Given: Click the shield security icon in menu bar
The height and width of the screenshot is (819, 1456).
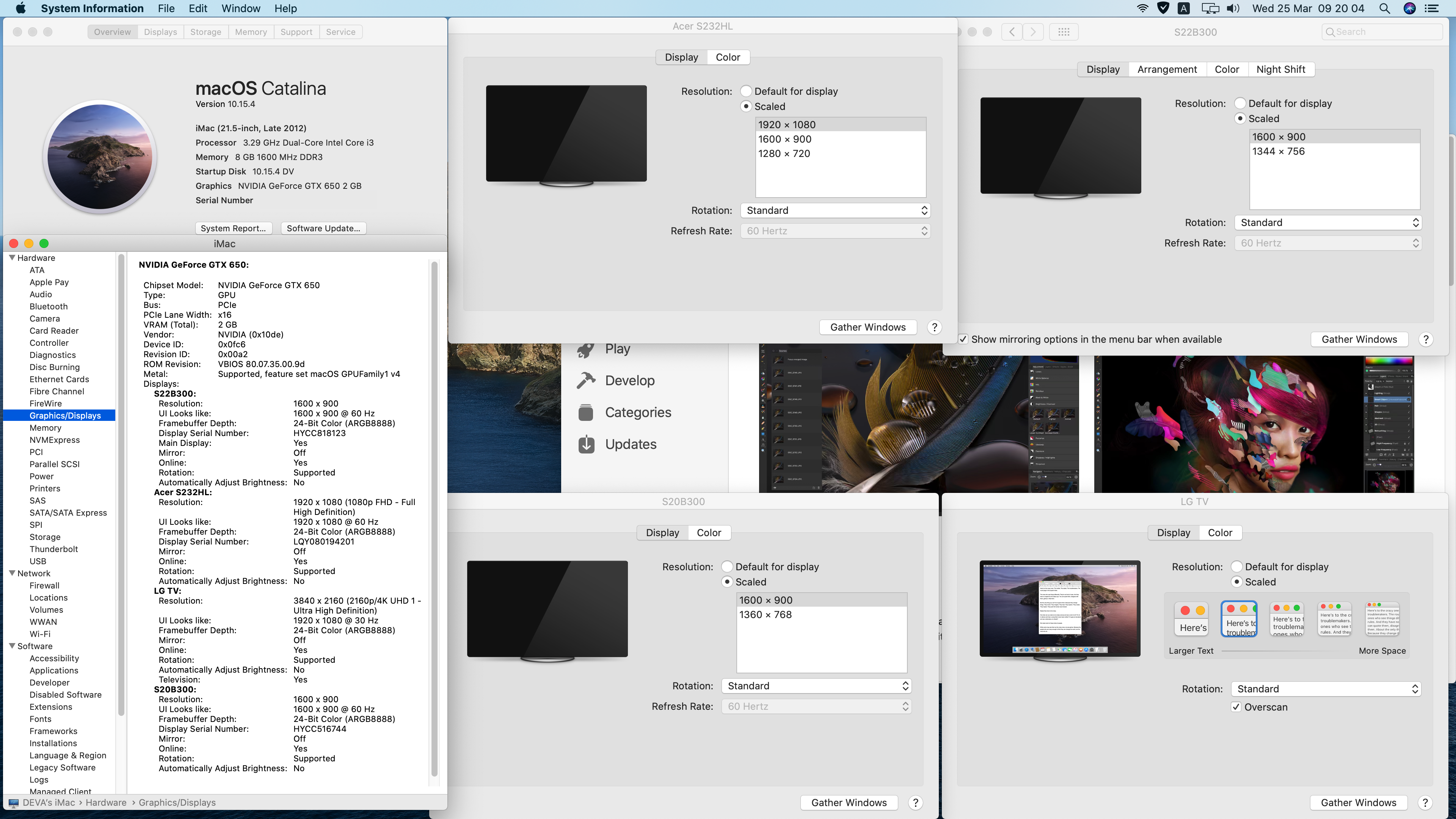Looking at the screenshot, I should [1163, 8].
